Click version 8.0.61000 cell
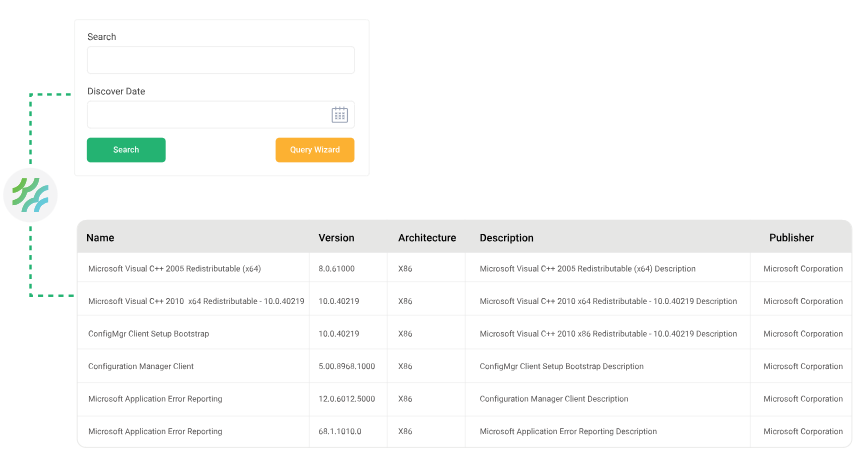 tap(336, 269)
